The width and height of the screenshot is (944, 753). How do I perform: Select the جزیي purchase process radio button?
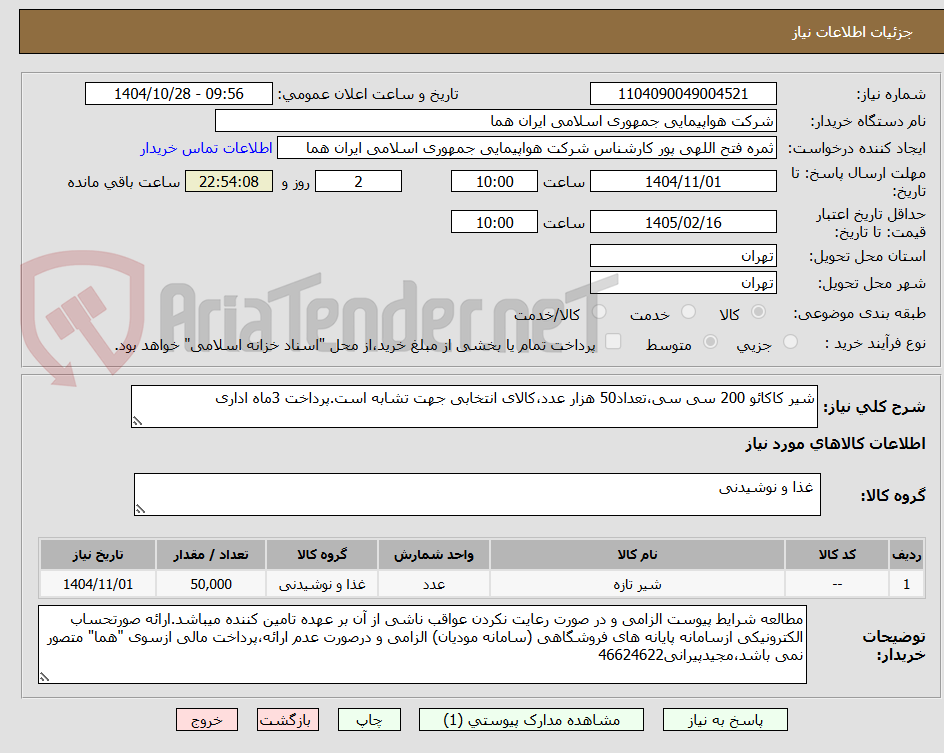[x=789, y=340]
